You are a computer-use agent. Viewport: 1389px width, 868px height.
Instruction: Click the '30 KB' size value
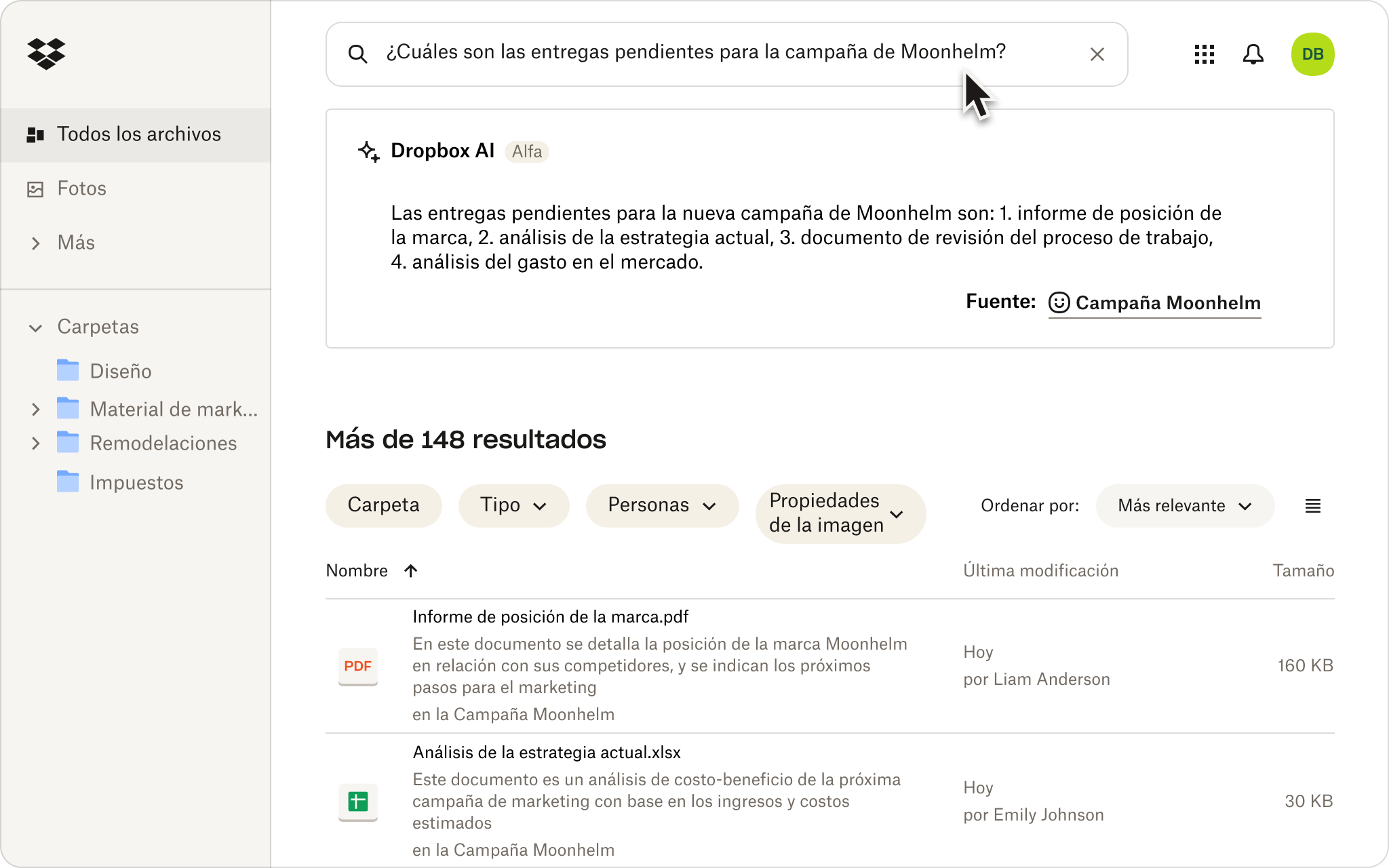point(1308,801)
